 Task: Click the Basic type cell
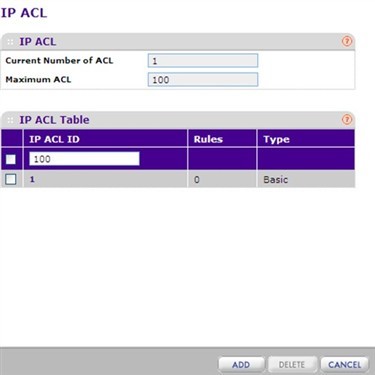[x=275, y=180]
